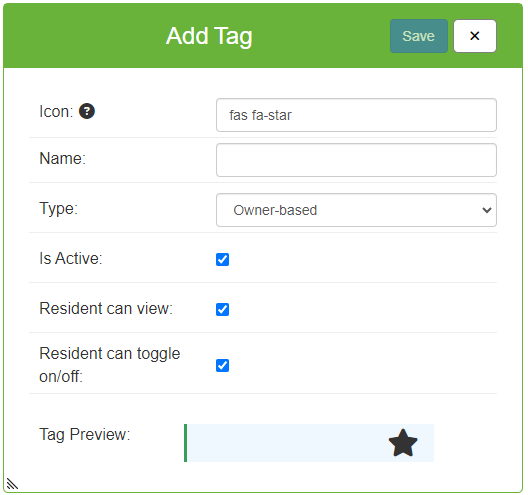The width and height of the screenshot is (528, 495).
Task: Click the Resident can toggle on/off label
Action: point(110,365)
